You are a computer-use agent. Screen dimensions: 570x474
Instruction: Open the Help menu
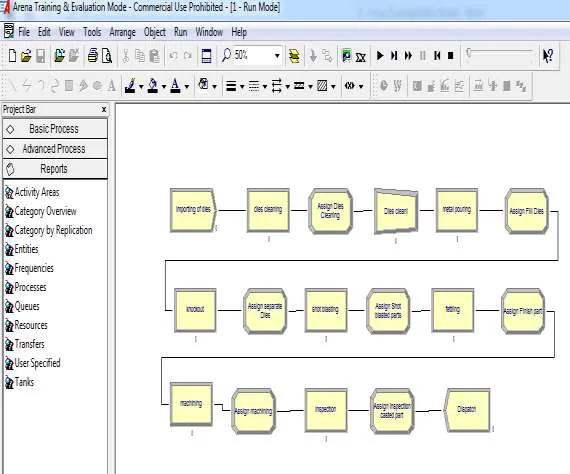[x=239, y=32]
